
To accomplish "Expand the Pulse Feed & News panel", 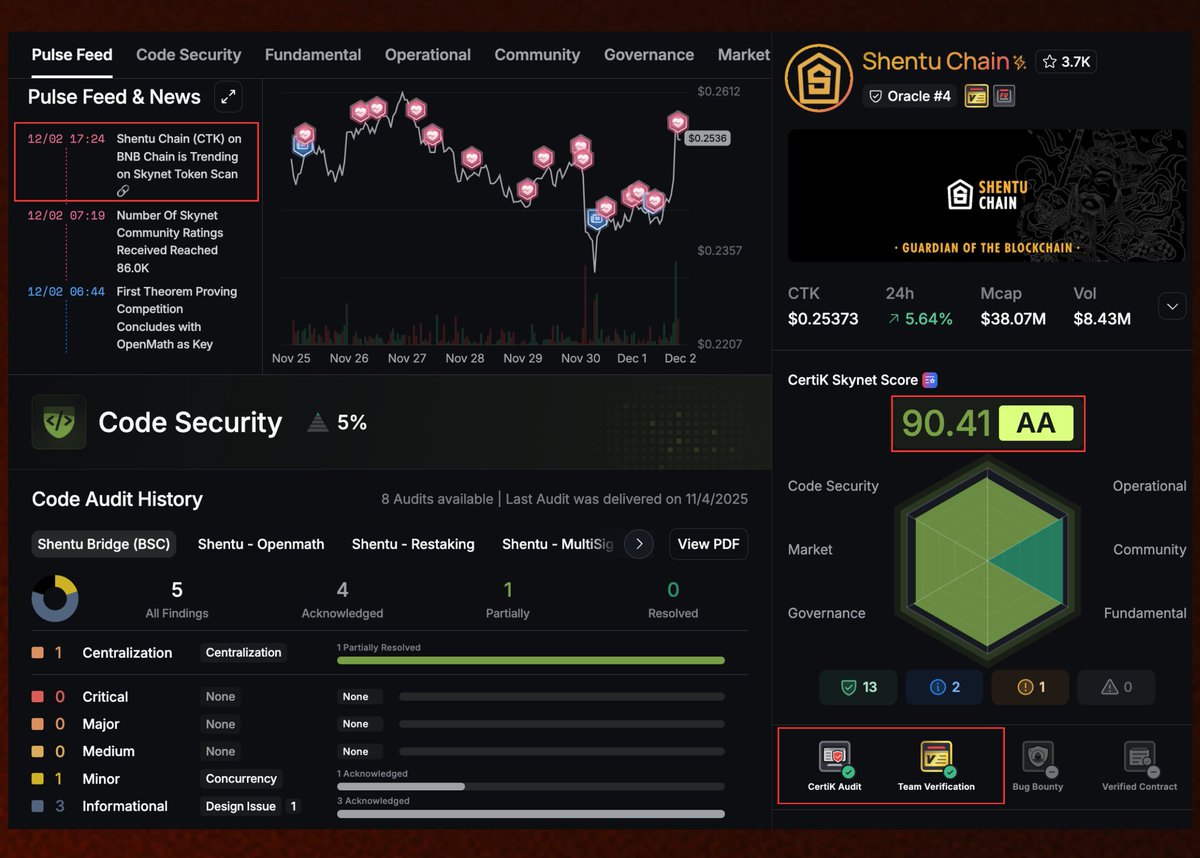I will (x=229, y=97).
